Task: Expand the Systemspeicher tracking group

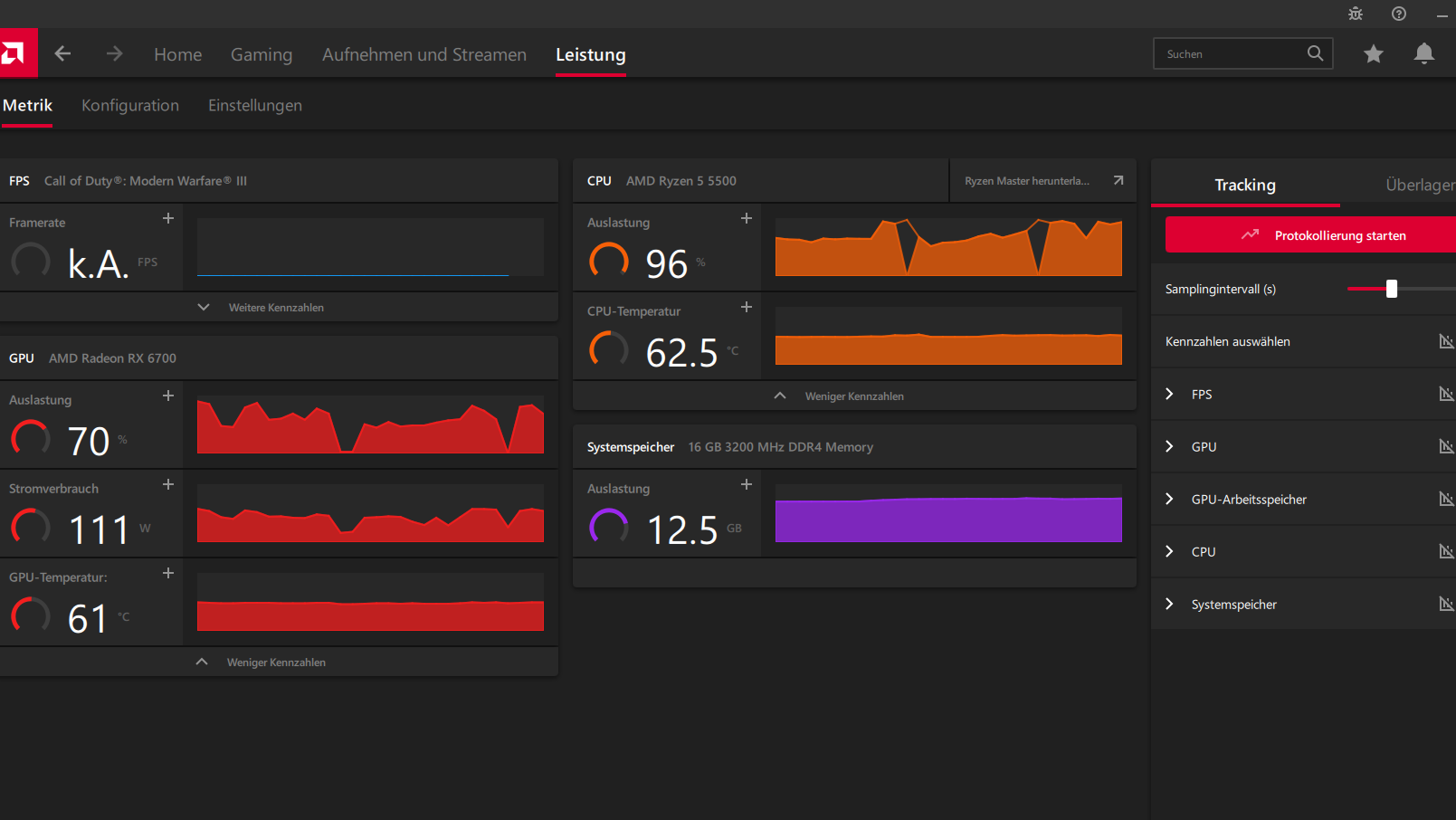Action: [1169, 604]
